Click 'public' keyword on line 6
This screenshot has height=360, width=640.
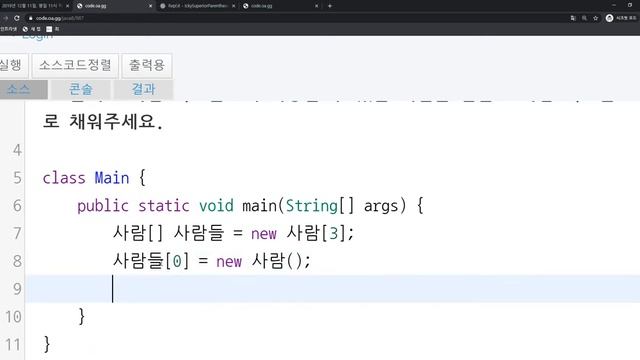[103, 206]
